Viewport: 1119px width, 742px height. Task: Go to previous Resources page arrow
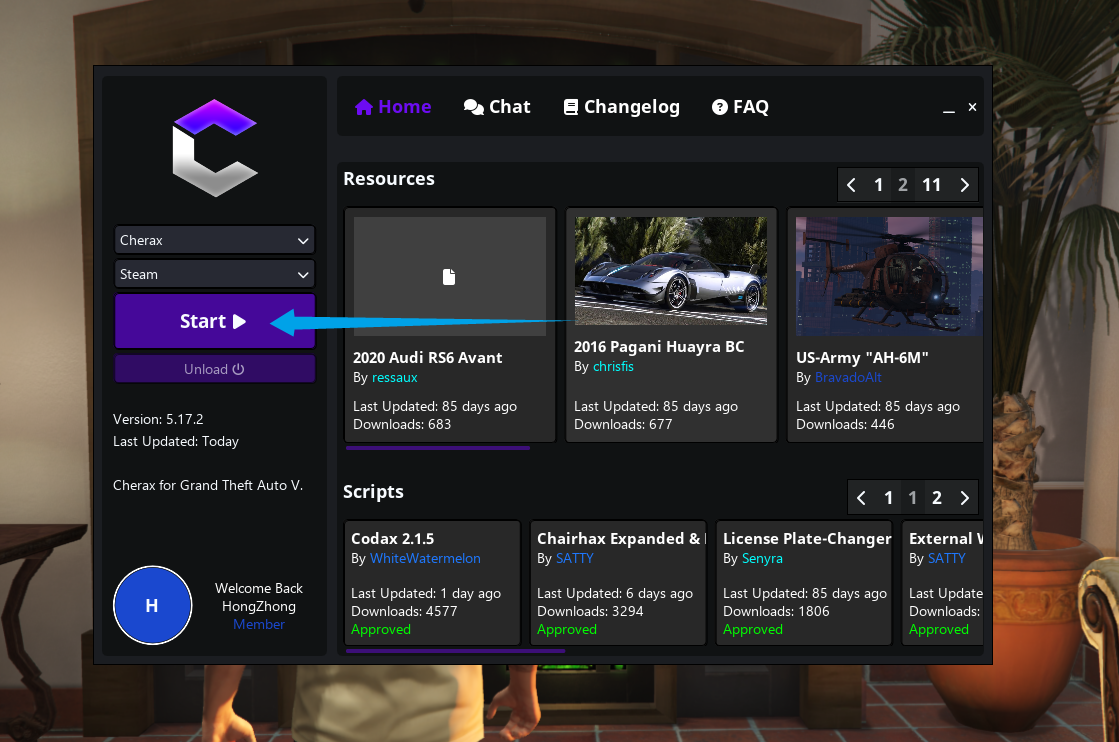point(852,185)
